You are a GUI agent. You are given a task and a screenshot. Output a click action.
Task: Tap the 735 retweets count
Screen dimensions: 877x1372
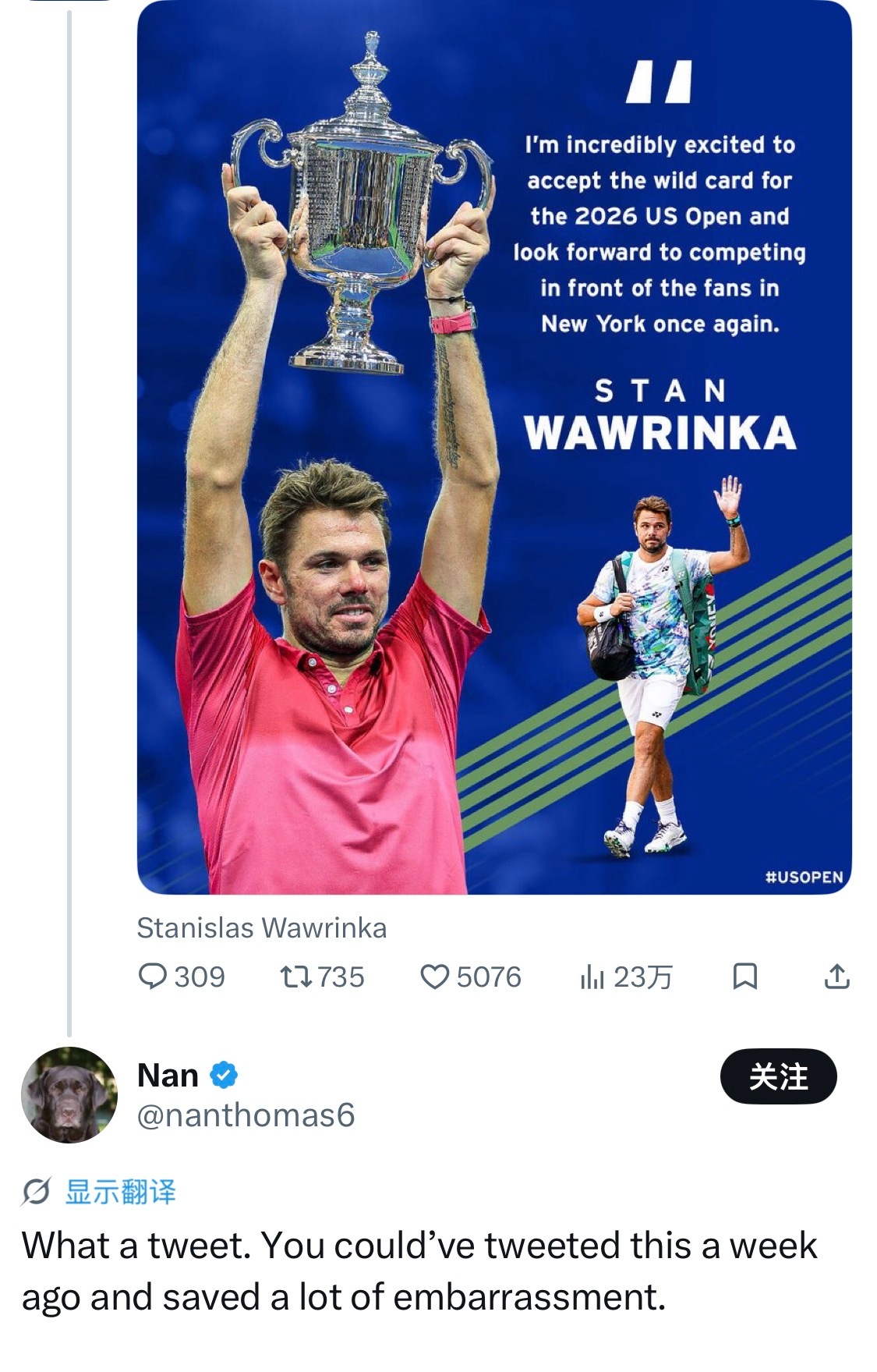click(x=341, y=977)
